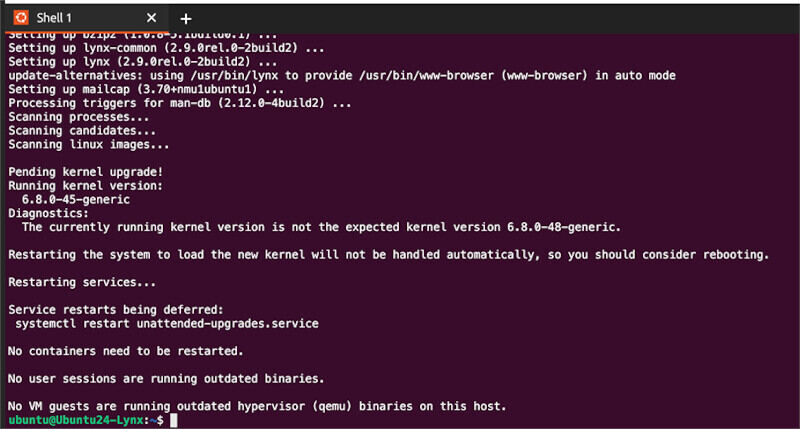Click the 'Scanning linux images...' line

click(89, 144)
